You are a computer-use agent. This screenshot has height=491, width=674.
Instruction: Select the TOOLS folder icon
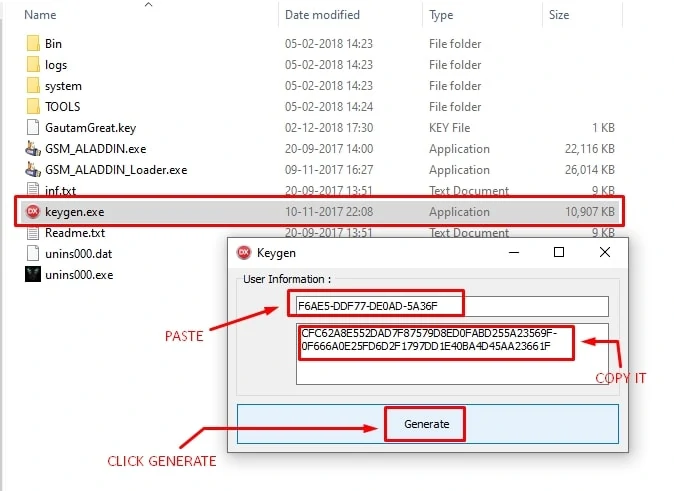(33, 106)
